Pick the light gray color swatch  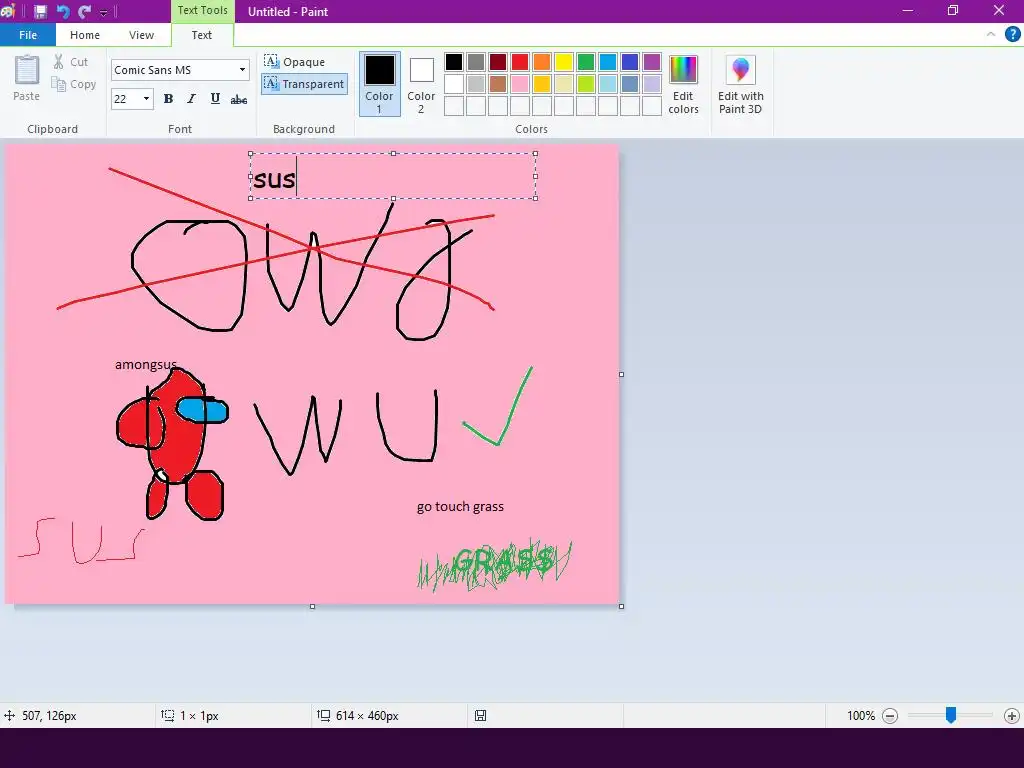(476, 84)
